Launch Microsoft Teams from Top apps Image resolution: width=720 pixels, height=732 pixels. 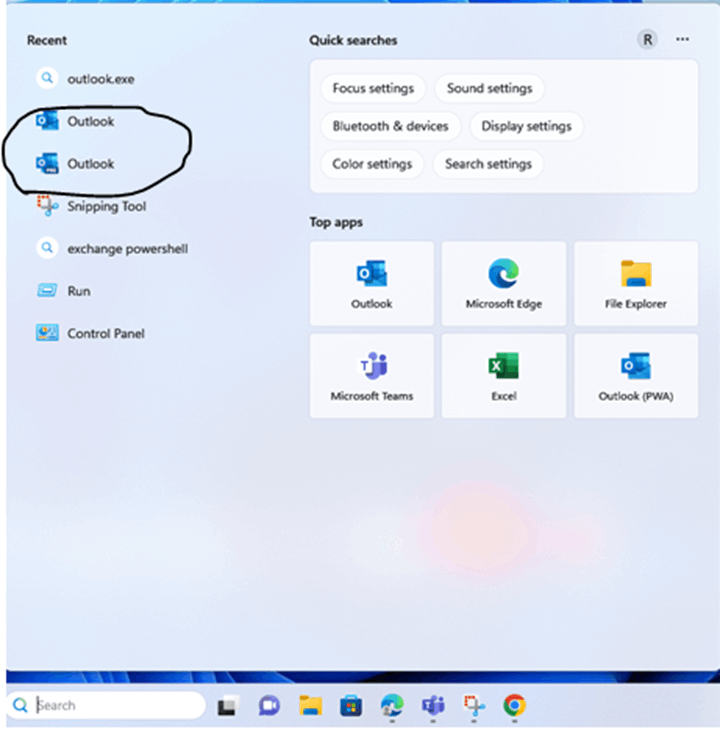tap(372, 376)
